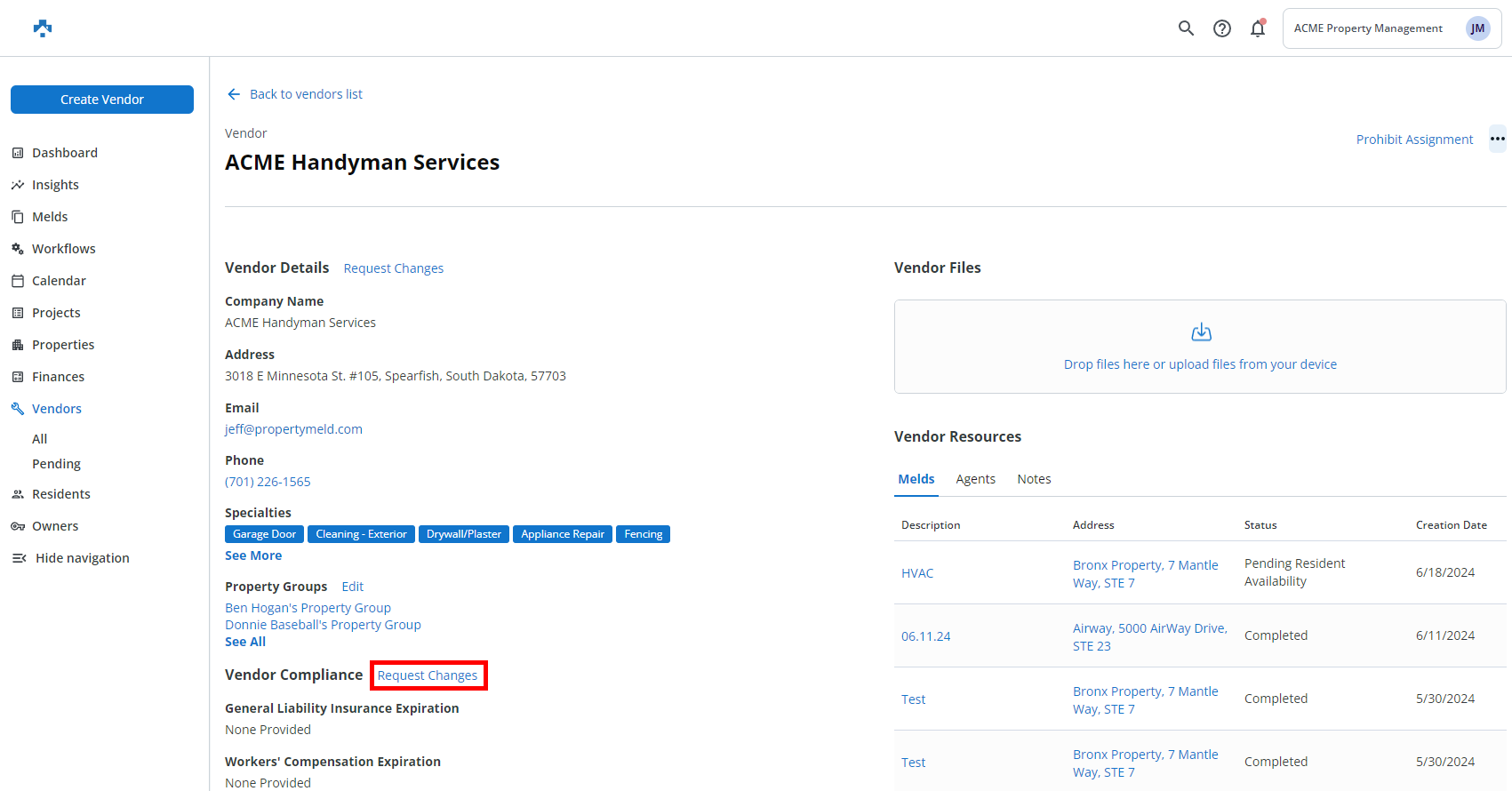Select the Garage Door specialty tag
The image size is (1512, 791).
[264, 534]
